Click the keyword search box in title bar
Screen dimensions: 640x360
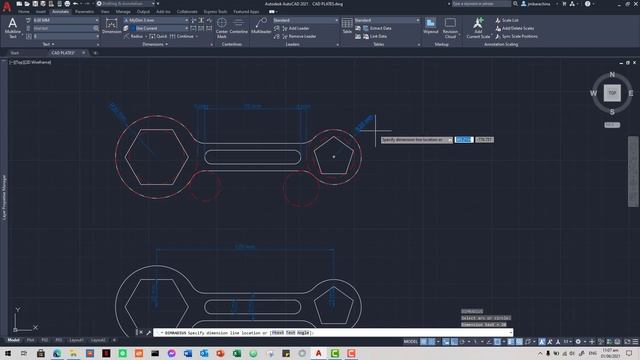pos(481,4)
